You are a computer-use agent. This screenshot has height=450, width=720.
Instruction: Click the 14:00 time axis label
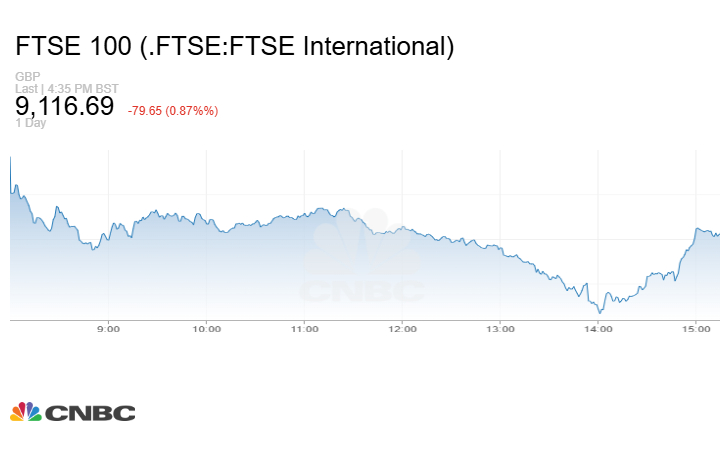(x=598, y=328)
